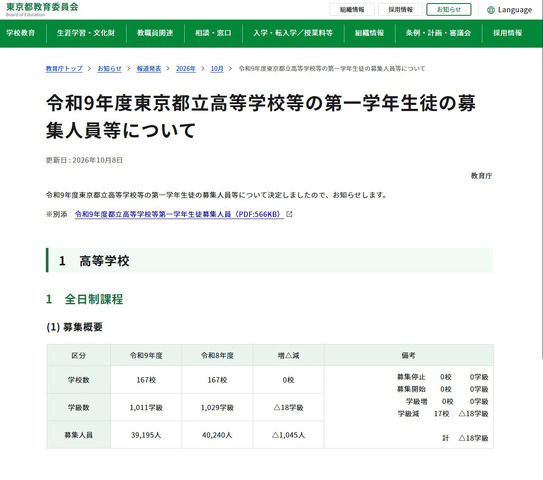Open the 採用情報 green navigation menu
The width and height of the screenshot is (543, 480).
tap(508, 33)
